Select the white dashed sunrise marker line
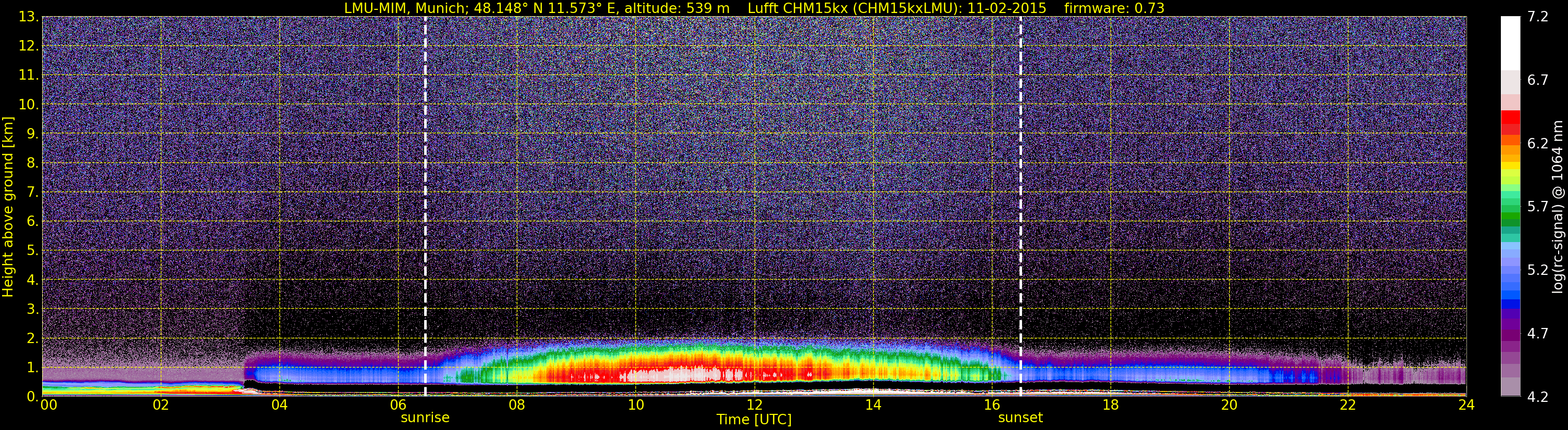 tap(425, 206)
